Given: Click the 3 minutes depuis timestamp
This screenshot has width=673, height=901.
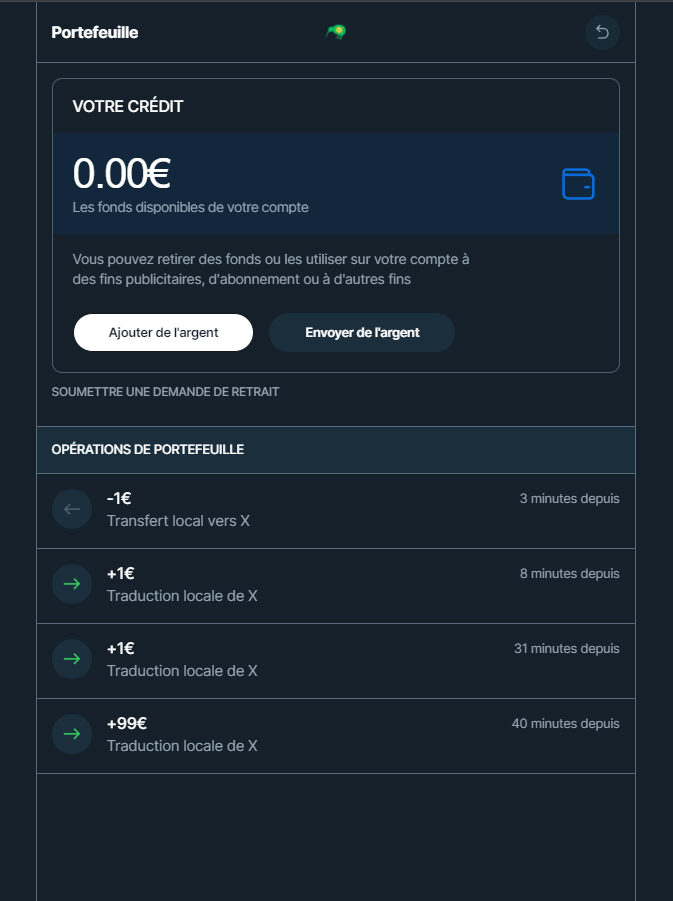Looking at the screenshot, I should click(570, 498).
